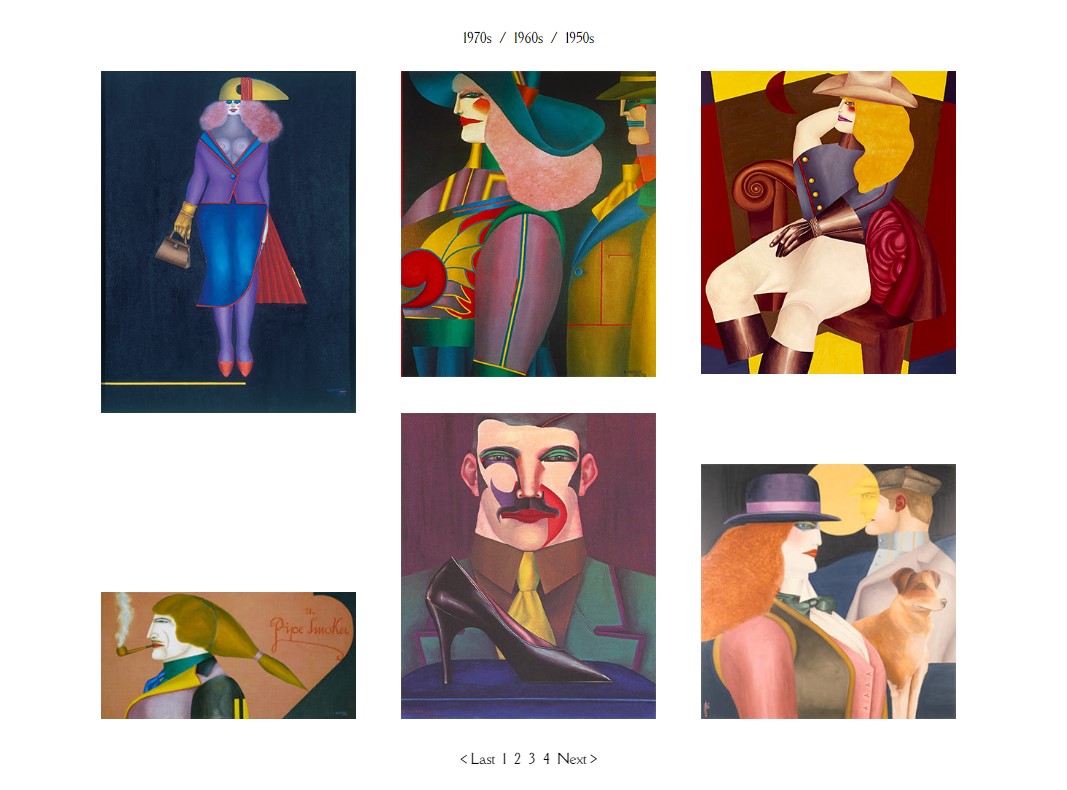Open the mustached man with high-heel painting
Viewport: 1067px width, 790px height.
point(528,566)
